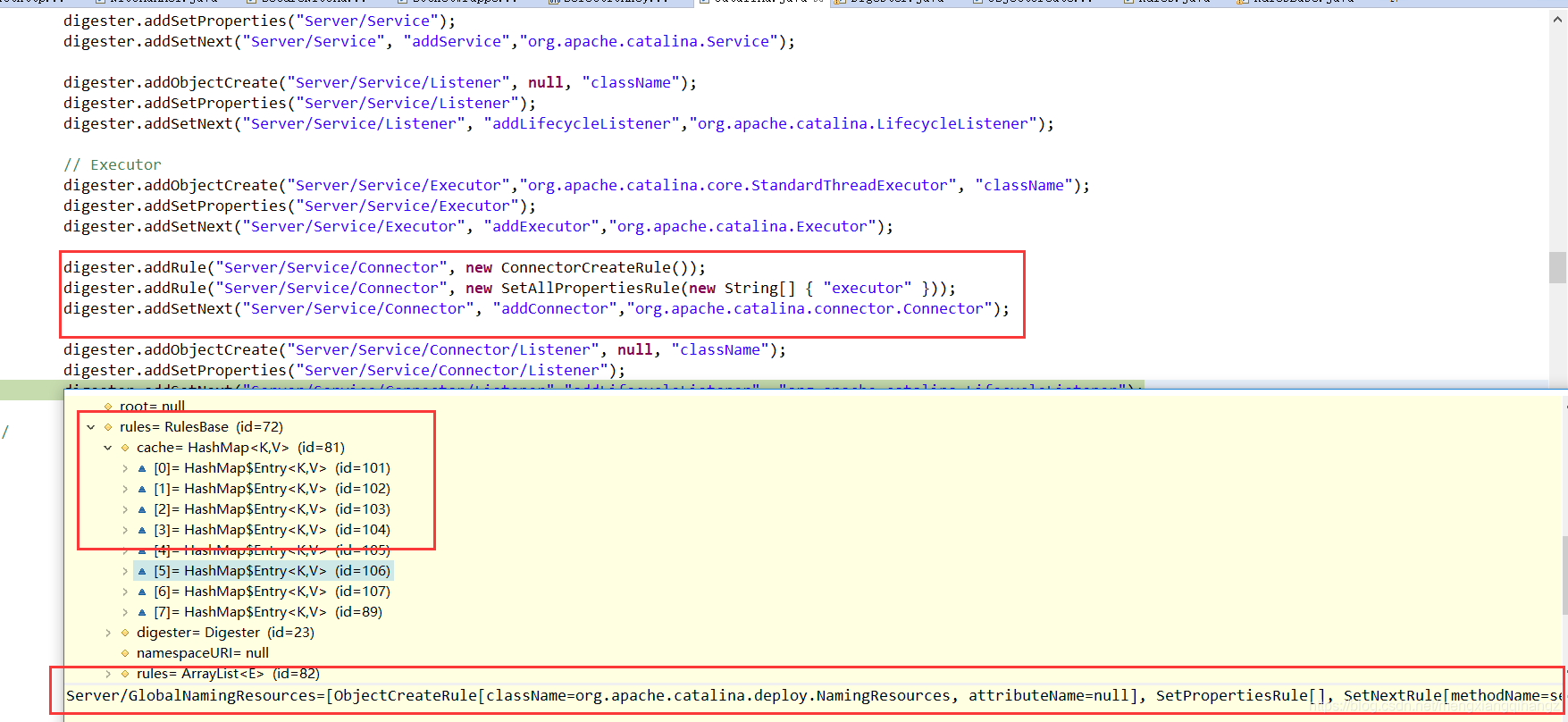Expand HashMap entry [0] (id=101)

coord(125,468)
